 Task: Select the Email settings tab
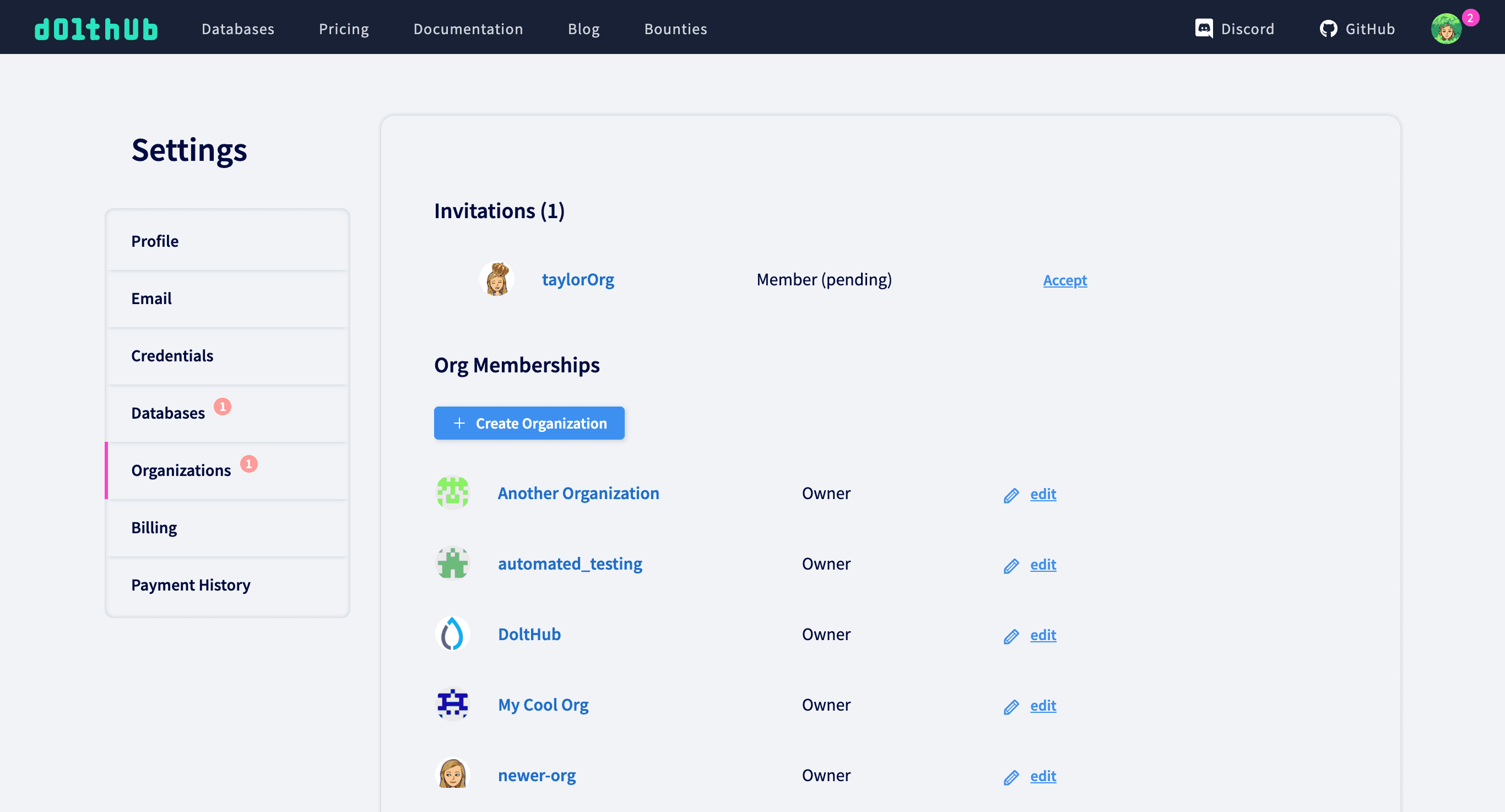click(x=228, y=298)
